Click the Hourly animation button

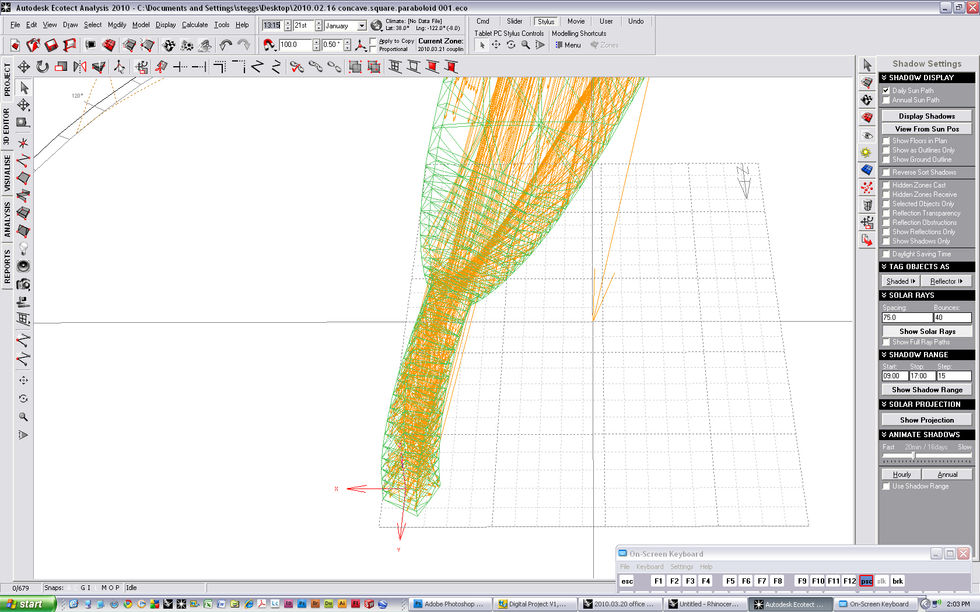(901, 474)
